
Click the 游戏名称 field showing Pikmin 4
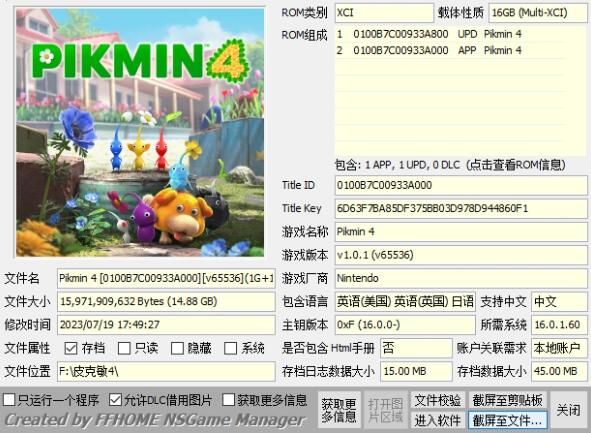click(461, 232)
